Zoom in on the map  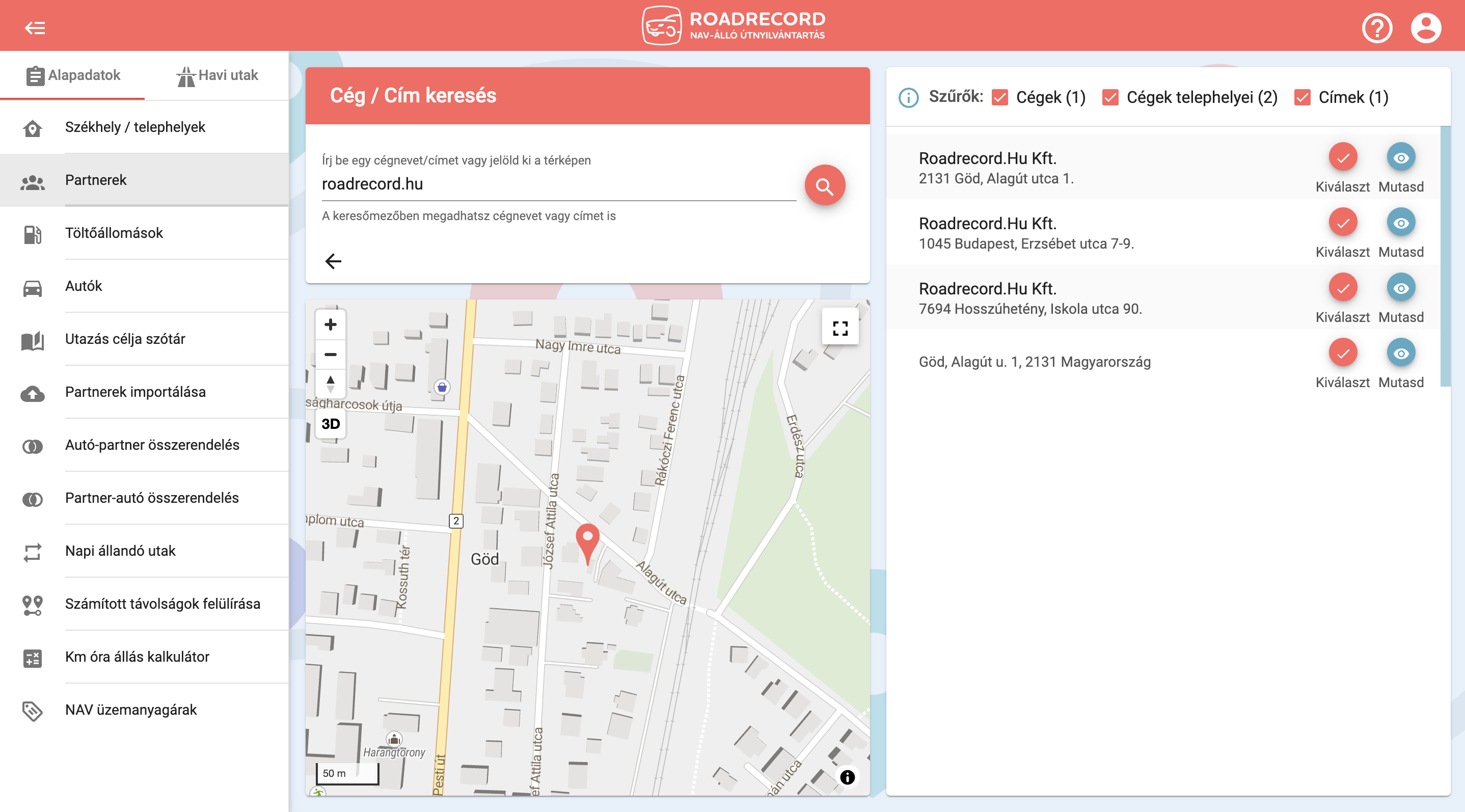click(x=331, y=324)
